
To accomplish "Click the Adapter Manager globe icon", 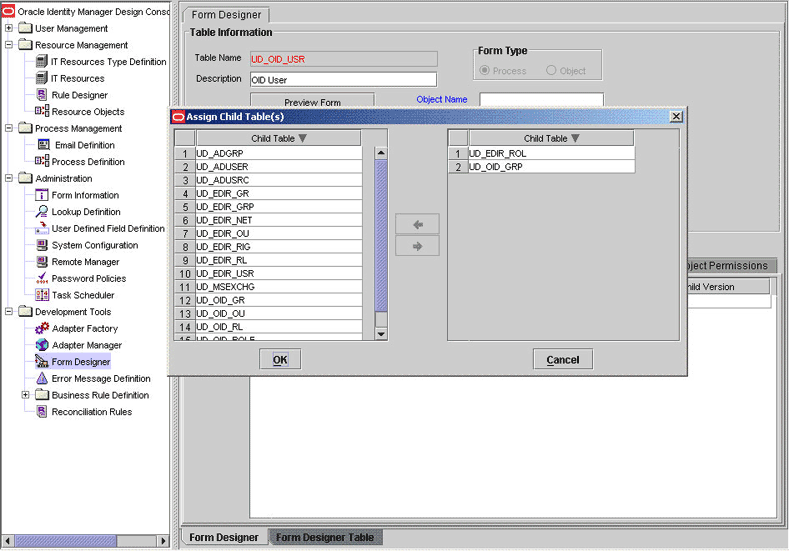I will point(42,345).
